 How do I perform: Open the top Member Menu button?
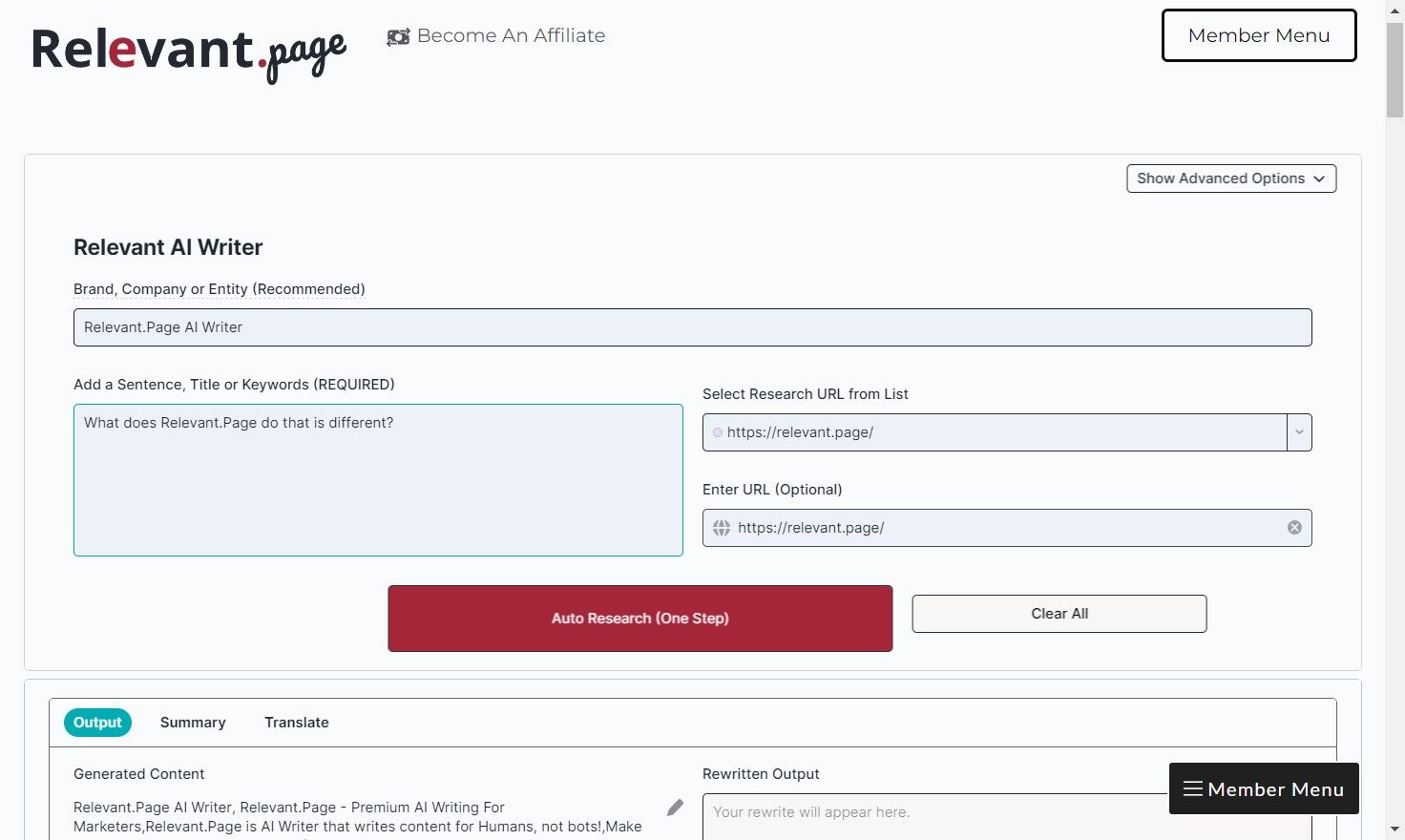pos(1259,35)
